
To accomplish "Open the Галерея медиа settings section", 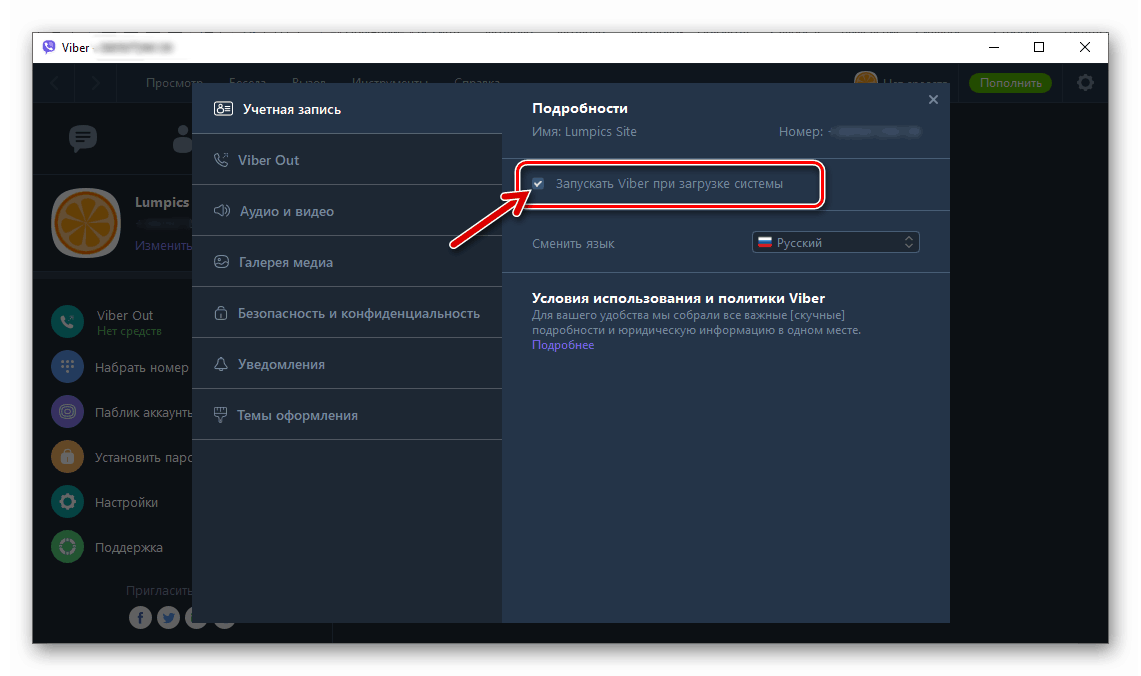I will (x=347, y=262).
